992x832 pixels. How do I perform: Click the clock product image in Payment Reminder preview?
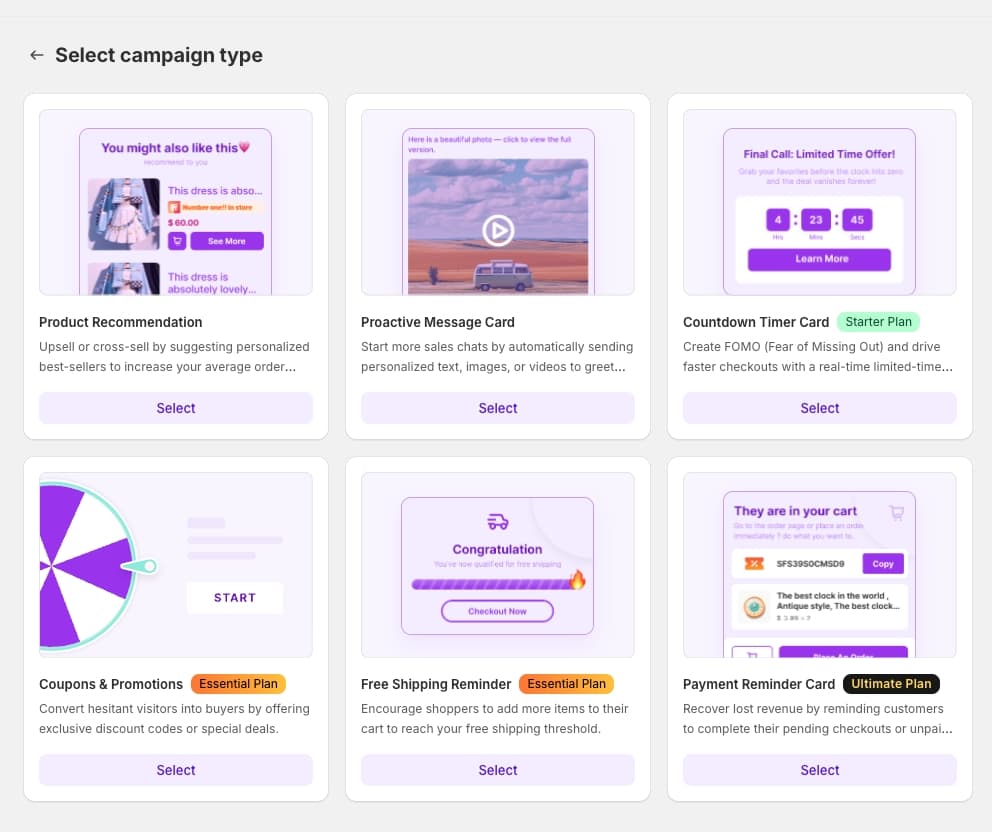coord(754,607)
